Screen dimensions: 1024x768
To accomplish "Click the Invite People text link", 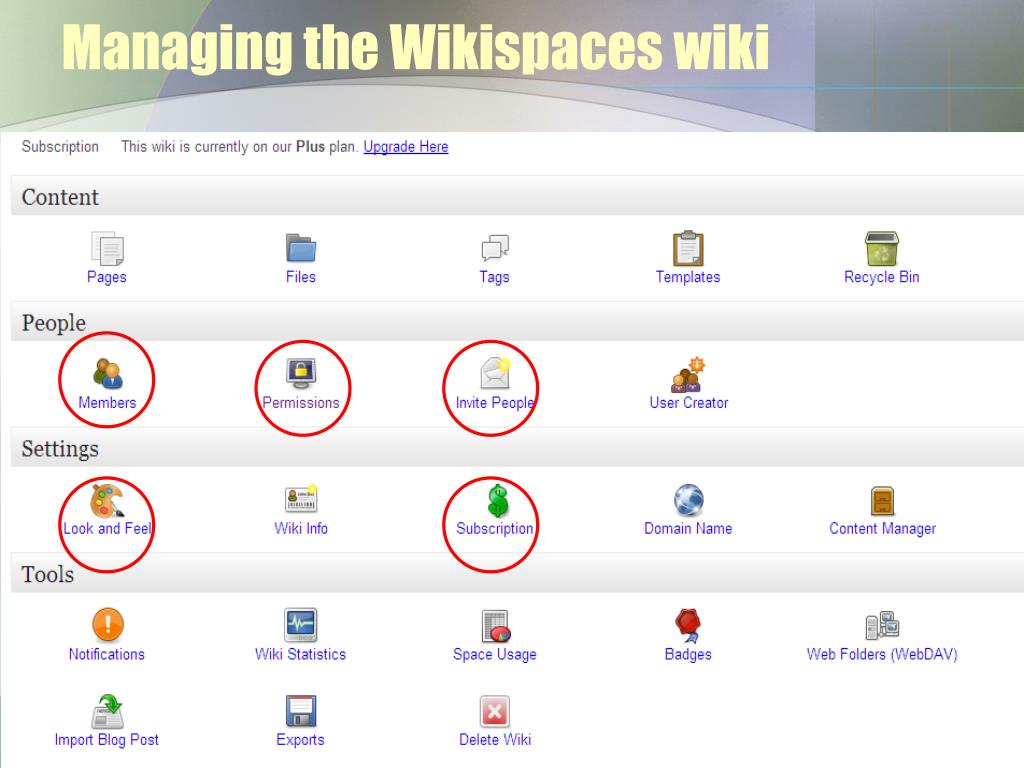I will 494,403.
